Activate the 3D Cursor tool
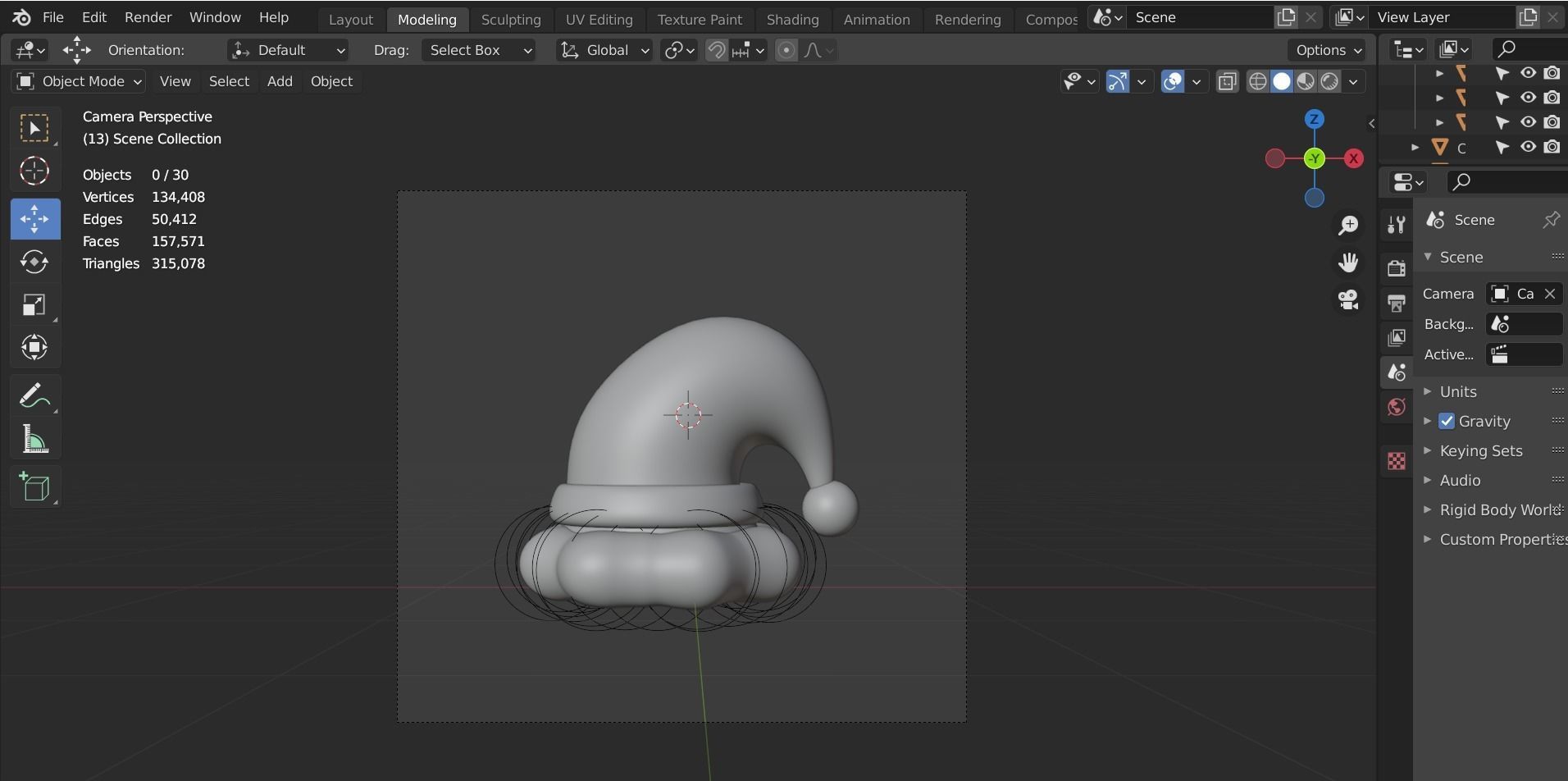Image resolution: width=1568 pixels, height=781 pixels. (35, 171)
